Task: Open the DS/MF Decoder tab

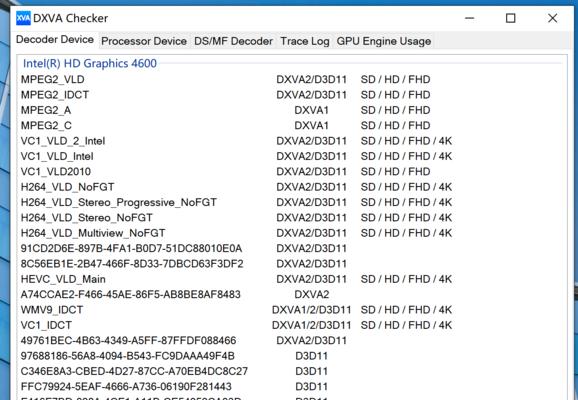Action: point(233,41)
